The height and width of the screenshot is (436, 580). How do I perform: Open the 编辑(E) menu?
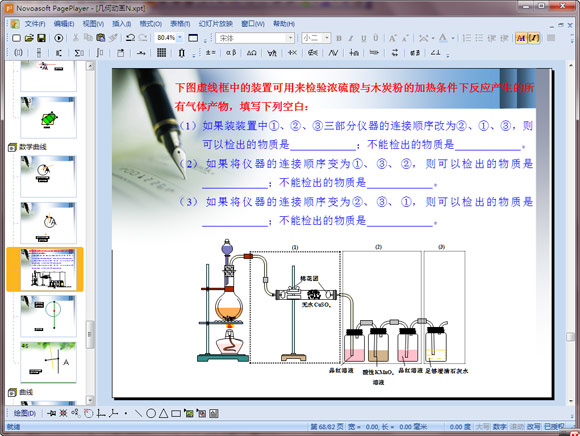pyautogui.click(x=64, y=24)
